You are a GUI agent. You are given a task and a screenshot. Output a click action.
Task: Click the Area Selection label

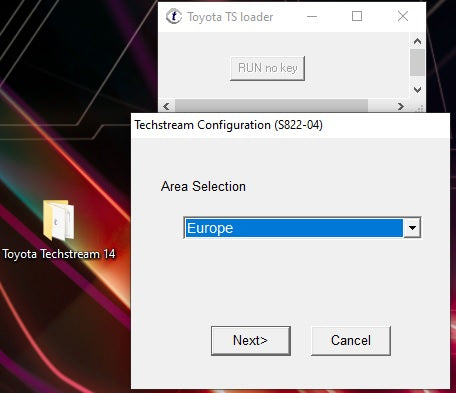pyautogui.click(x=203, y=186)
